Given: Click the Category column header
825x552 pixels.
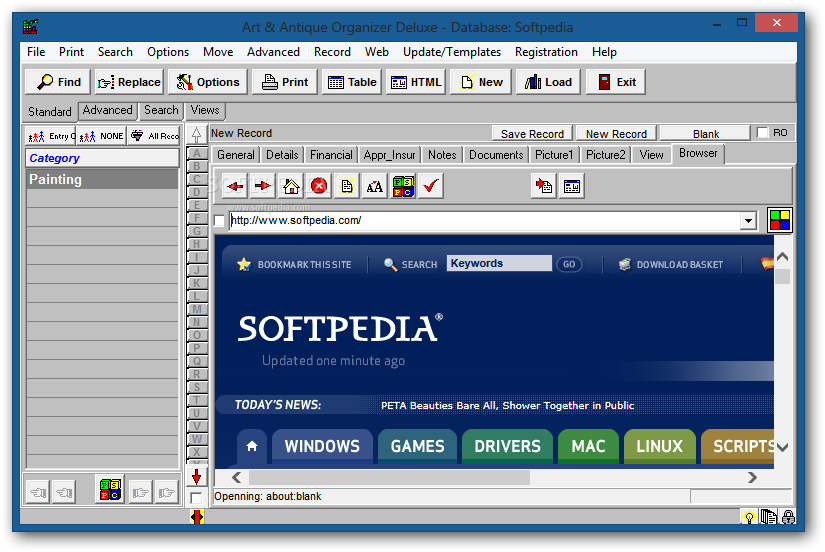Looking at the screenshot, I should [x=102, y=158].
